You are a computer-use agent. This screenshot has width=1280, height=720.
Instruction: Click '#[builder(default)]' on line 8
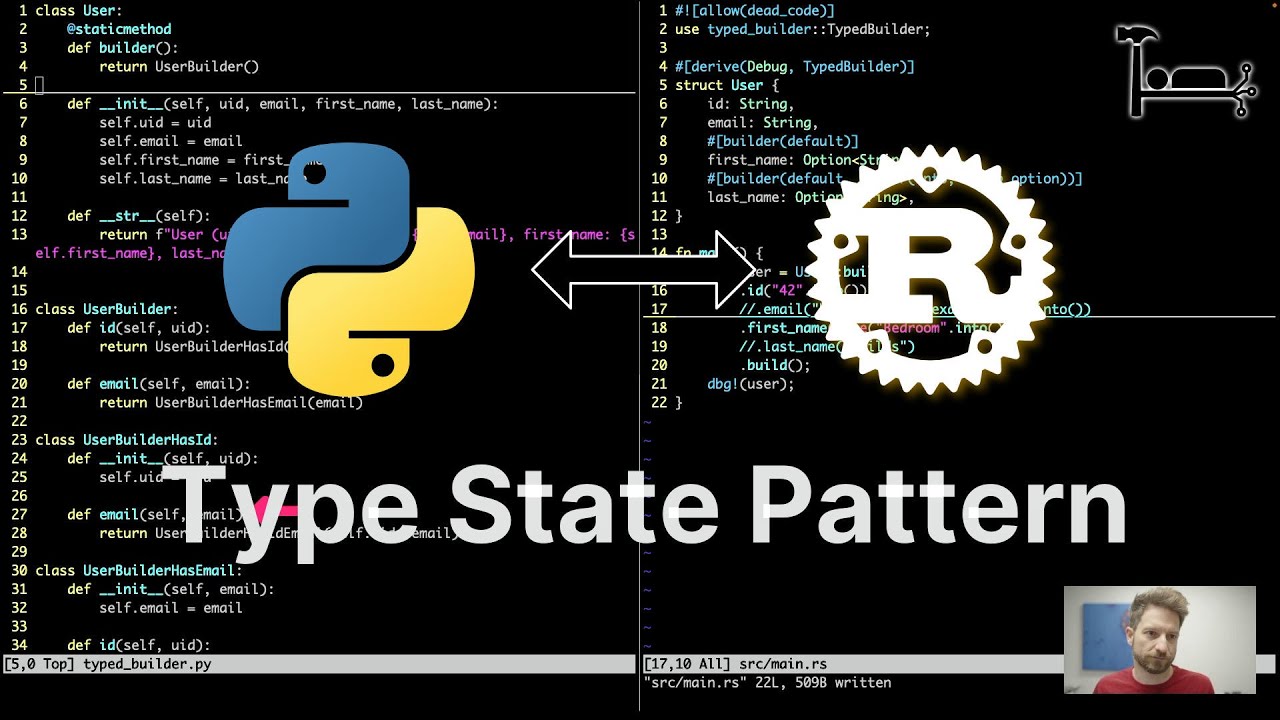pos(783,141)
